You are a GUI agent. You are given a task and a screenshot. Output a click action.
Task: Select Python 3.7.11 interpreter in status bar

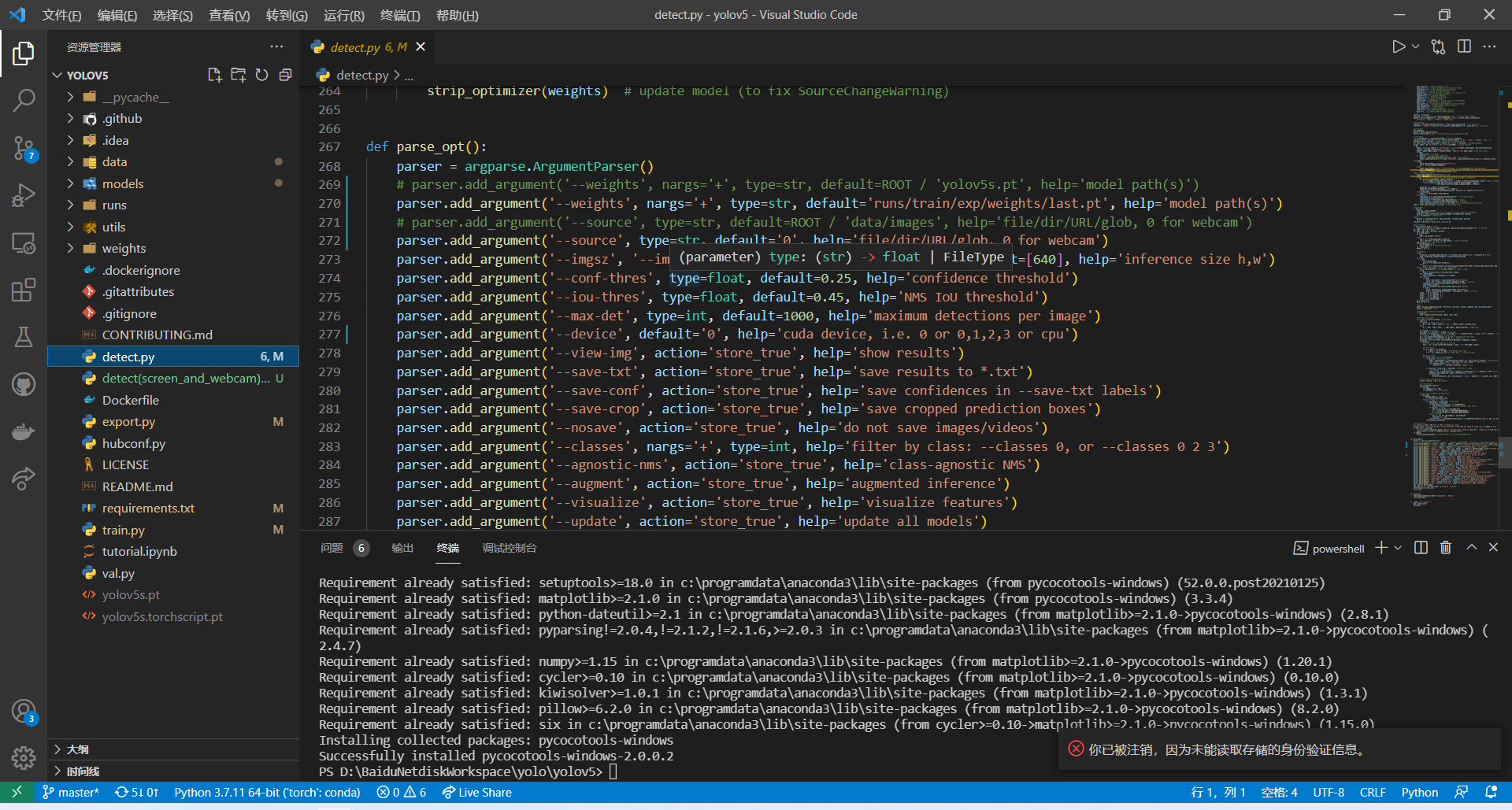(267, 793)
